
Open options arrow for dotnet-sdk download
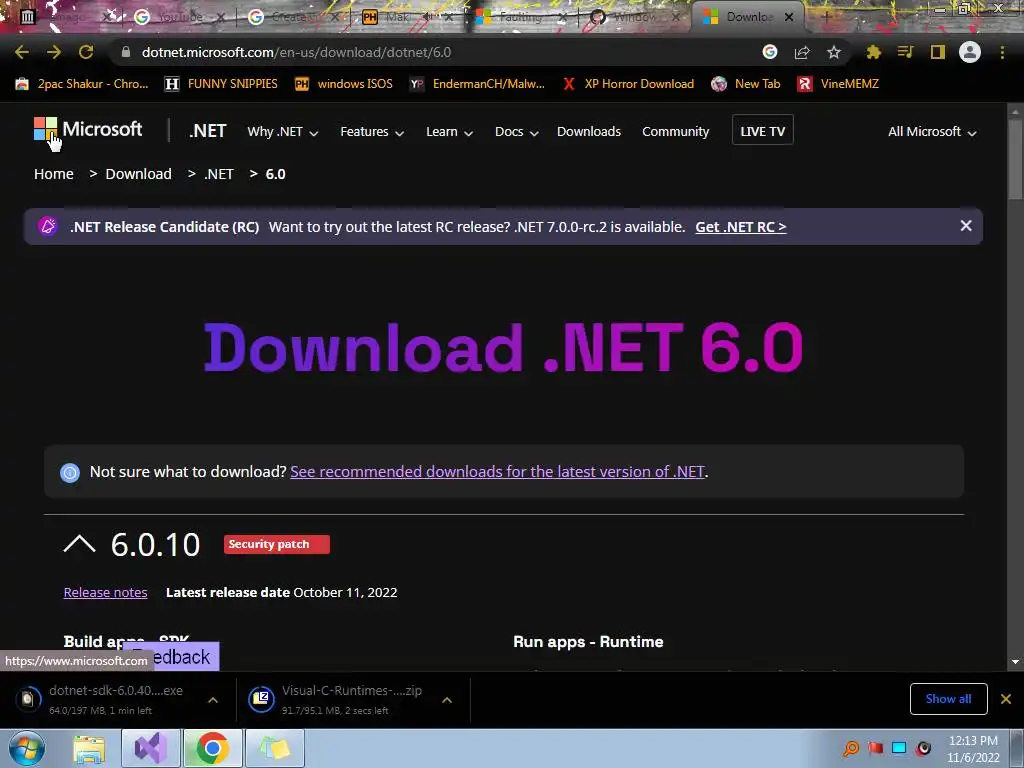pyautogui.click(x=213, y=700)
